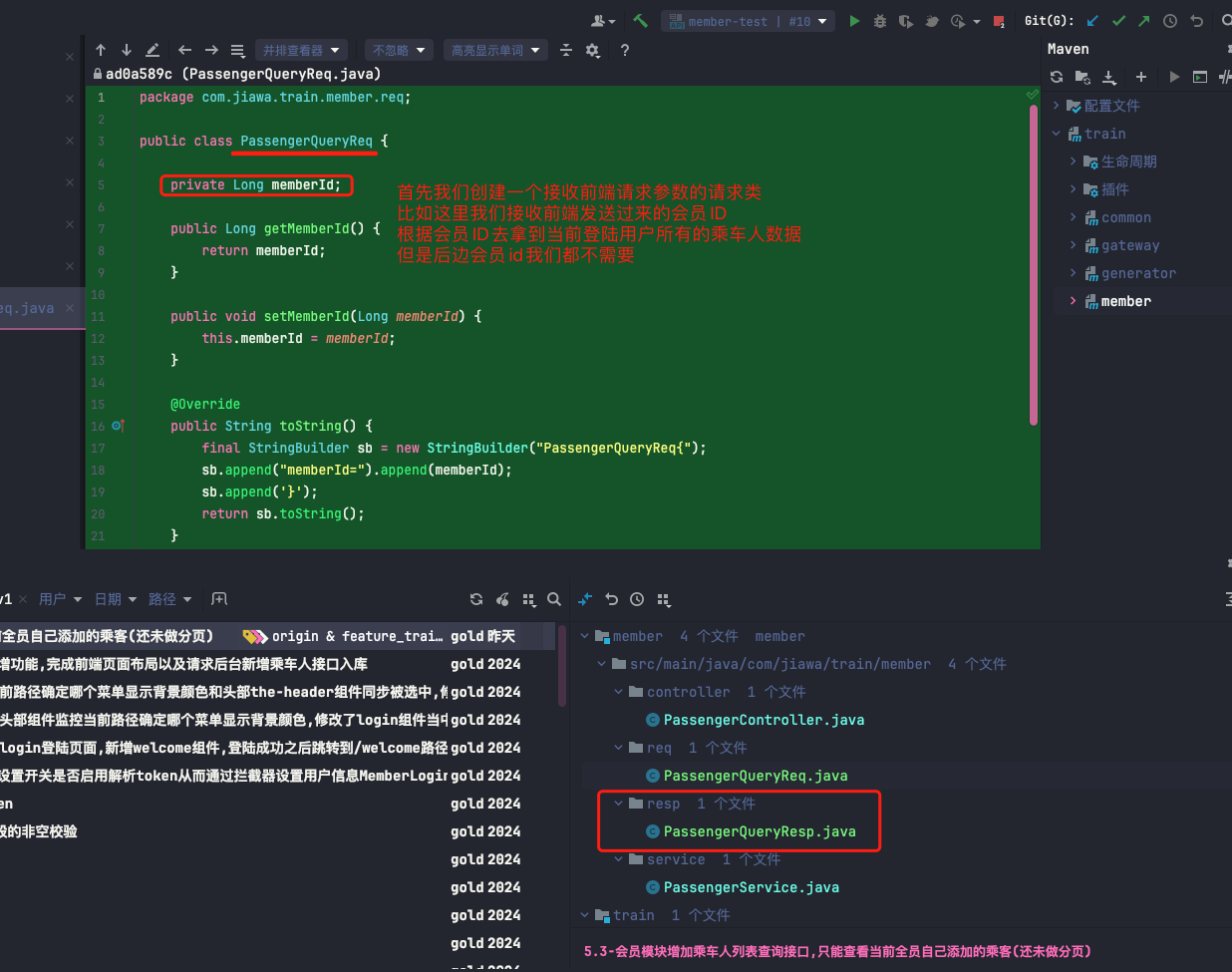Select the member Maven module

1126,301
